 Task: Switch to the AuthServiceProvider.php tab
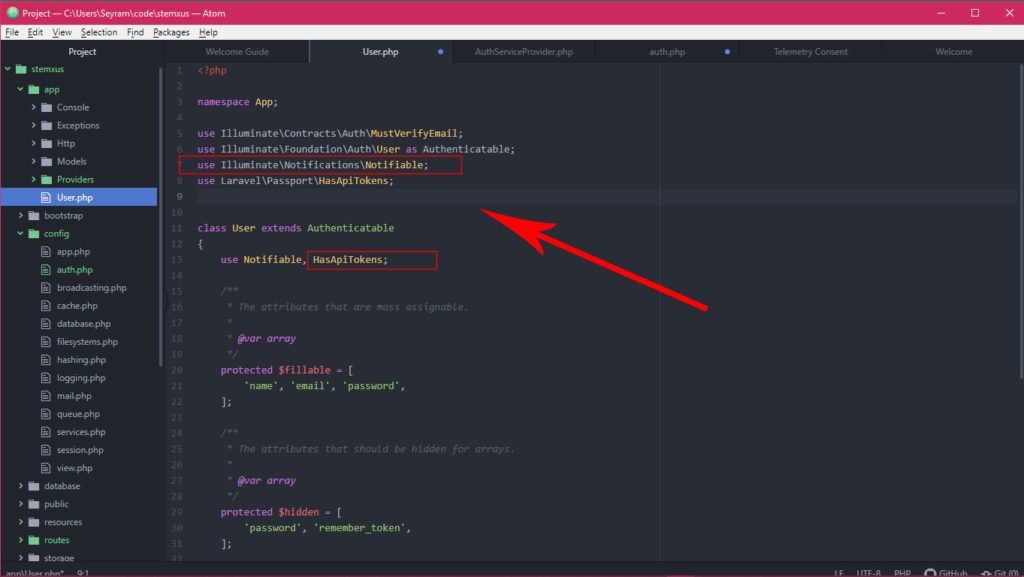(x=524, y=52)
